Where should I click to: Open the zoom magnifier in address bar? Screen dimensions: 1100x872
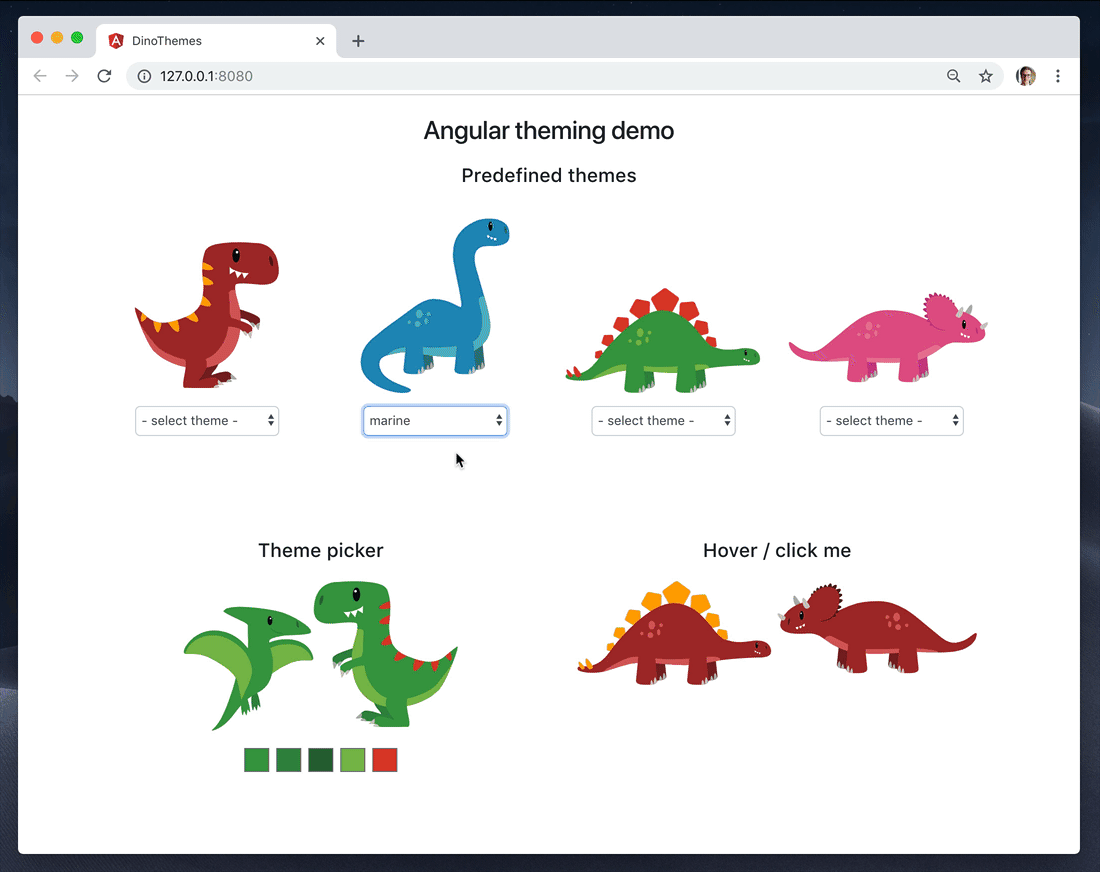click(953, 76)
